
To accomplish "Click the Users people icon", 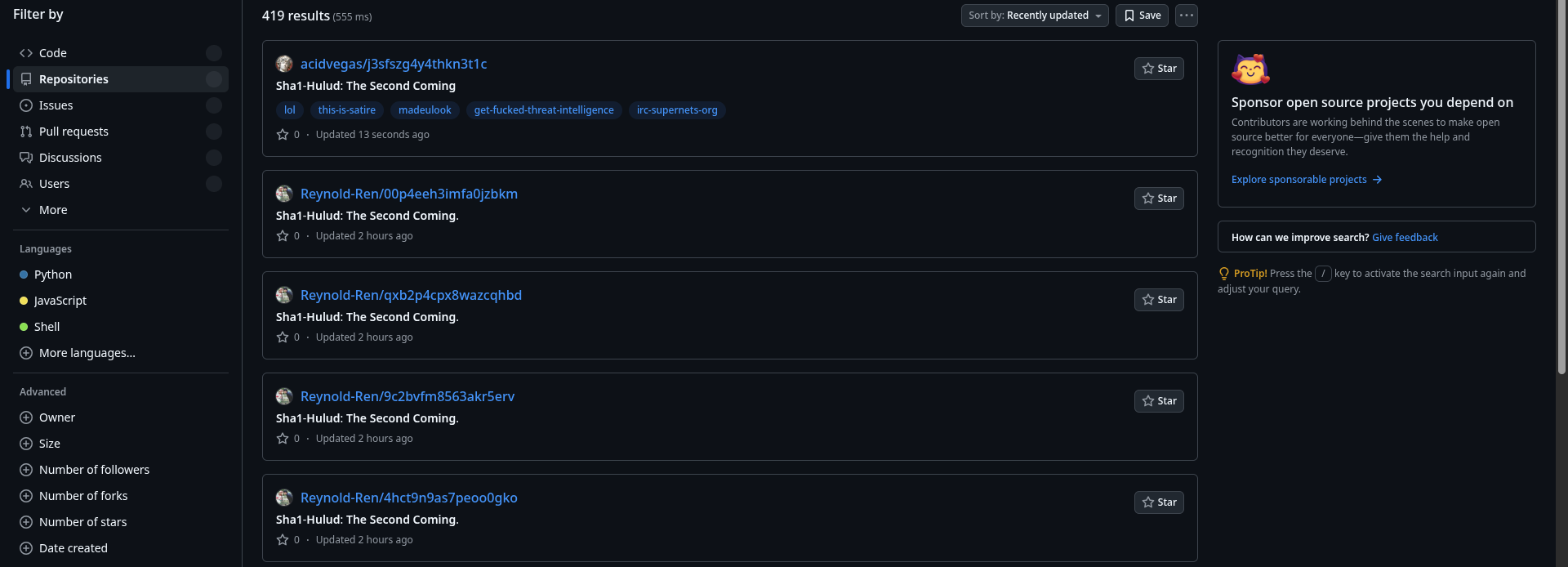I will coord(26,184).
